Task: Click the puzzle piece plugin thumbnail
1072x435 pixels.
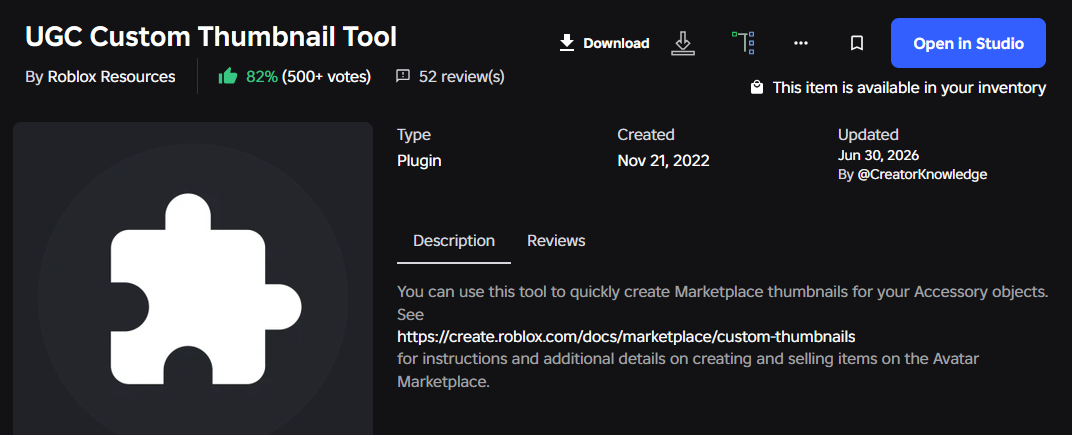Action: 193,279
